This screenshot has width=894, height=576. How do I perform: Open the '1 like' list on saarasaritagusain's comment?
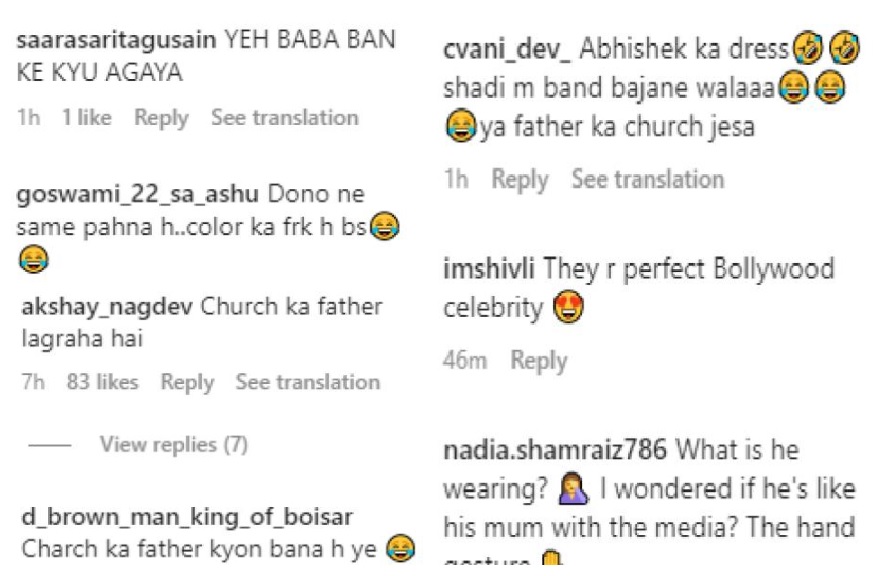pyautogui.click(x=86, y=118)
